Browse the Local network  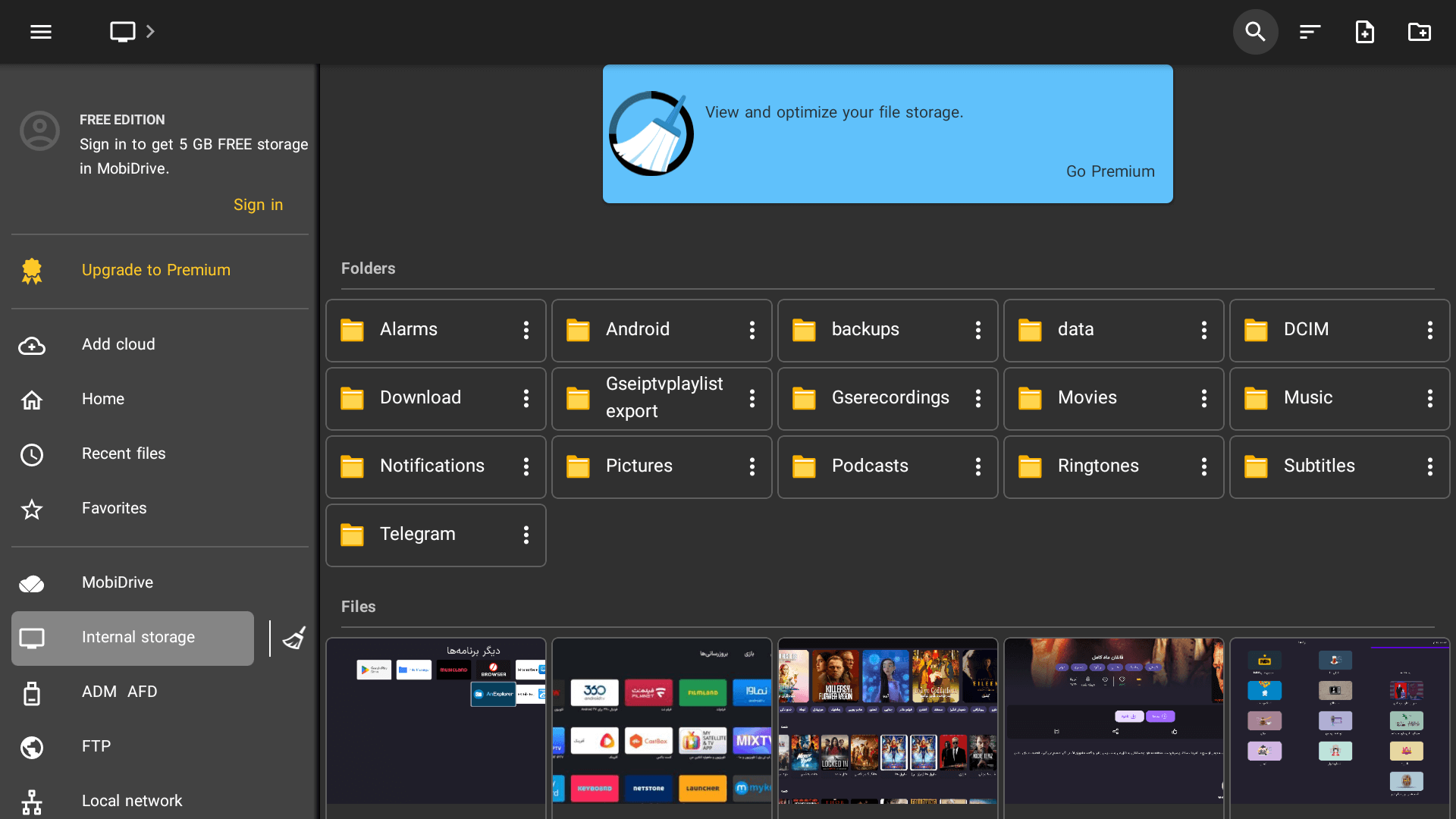132,801
